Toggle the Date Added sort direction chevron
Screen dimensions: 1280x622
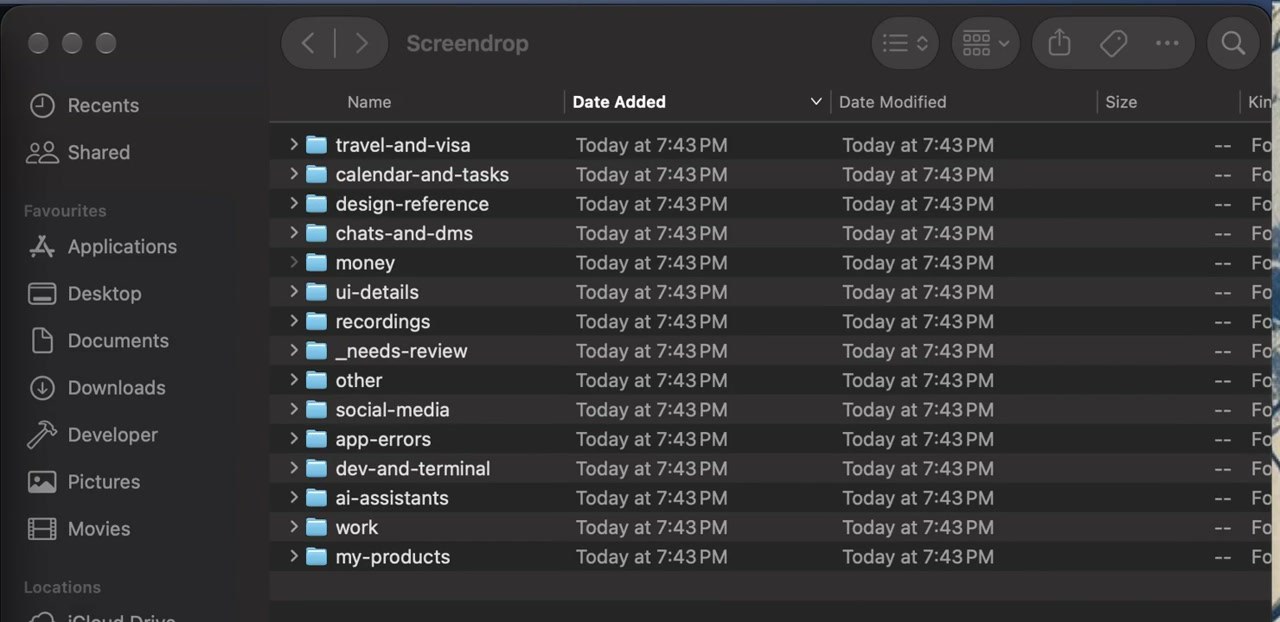pyautogui.click(x=816, y=102)
